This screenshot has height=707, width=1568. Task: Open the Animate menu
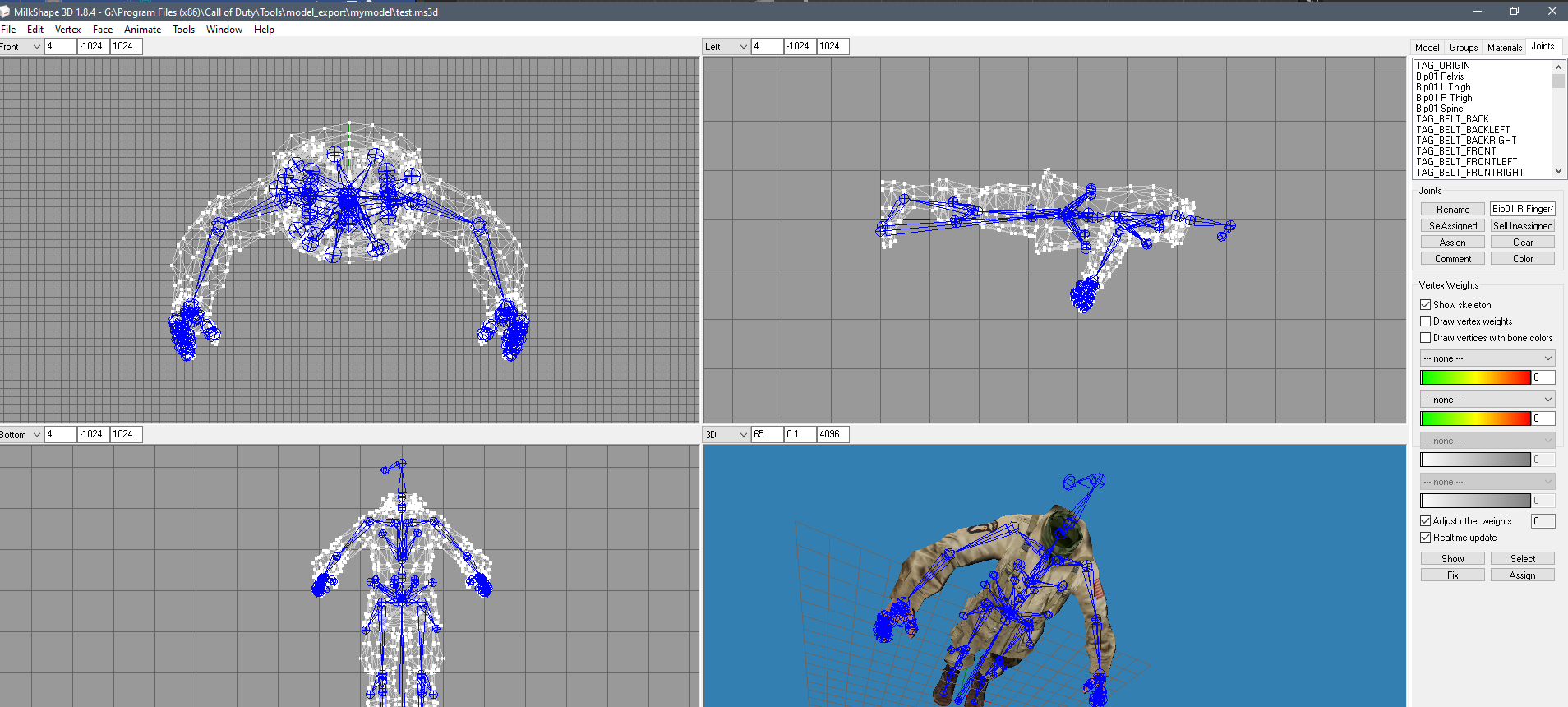click(x=142, y=30)
